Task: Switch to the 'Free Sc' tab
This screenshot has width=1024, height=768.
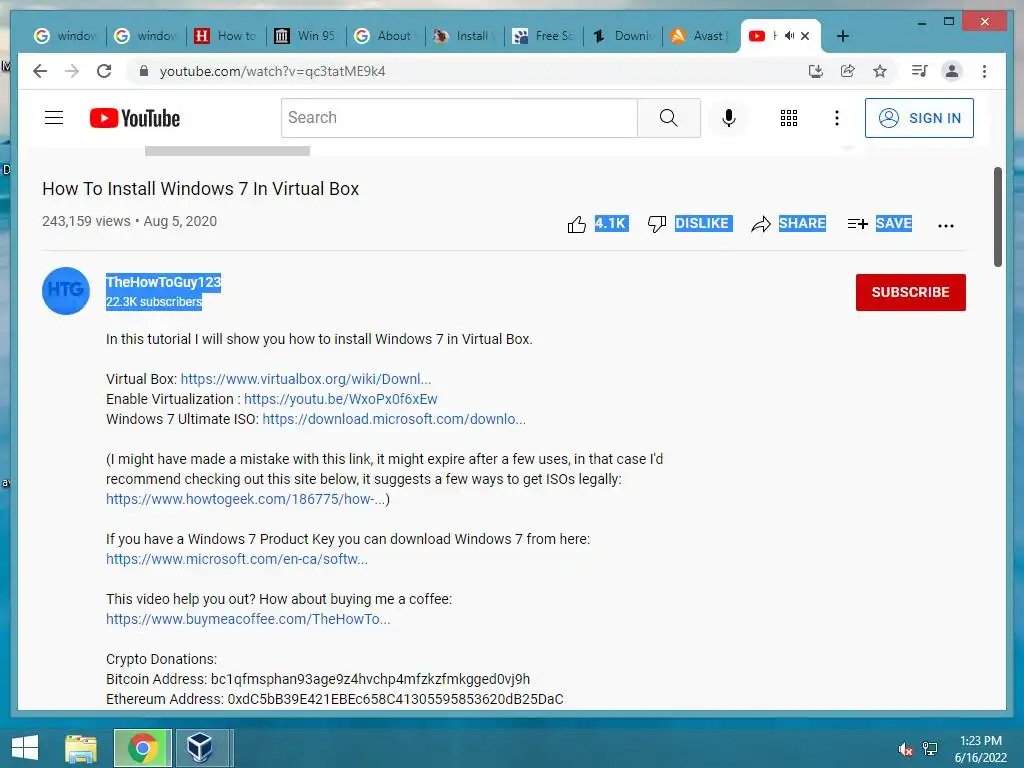Action: tap(544, 36)
